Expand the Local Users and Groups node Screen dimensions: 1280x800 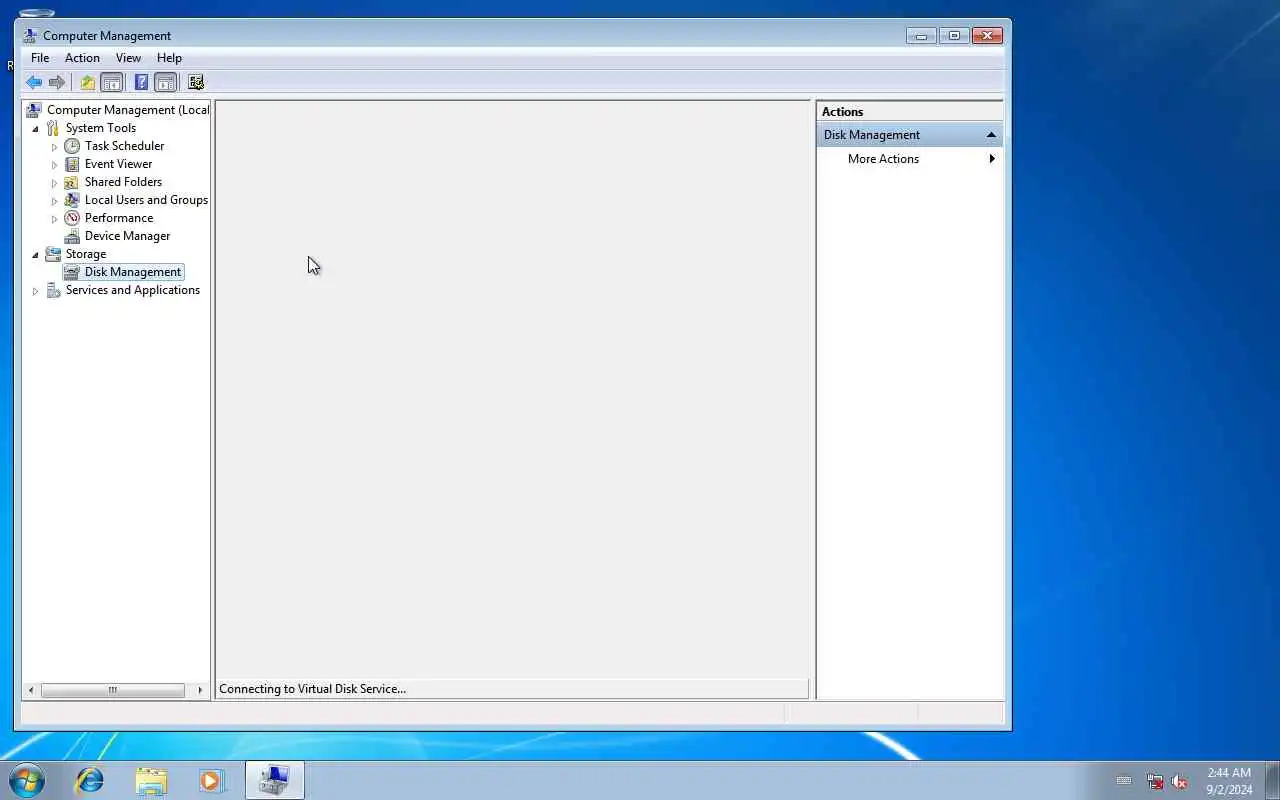55,201
